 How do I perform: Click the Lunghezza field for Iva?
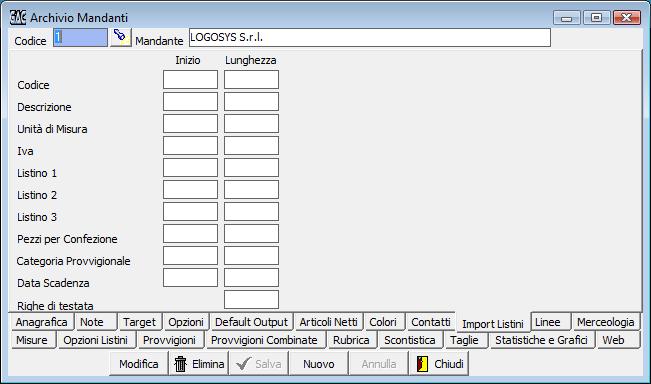[252, 145]
